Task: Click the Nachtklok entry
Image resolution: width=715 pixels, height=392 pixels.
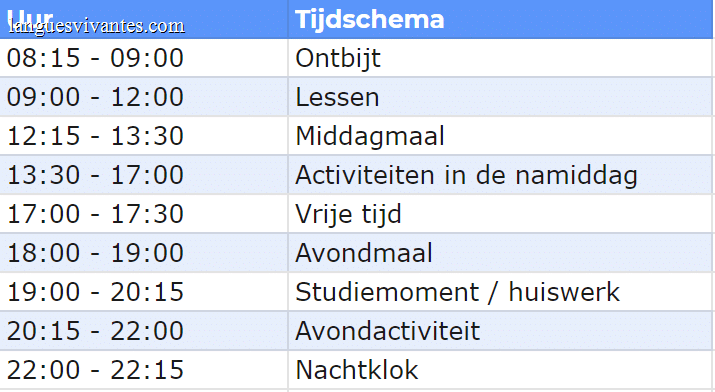Action: pos(500,370)
